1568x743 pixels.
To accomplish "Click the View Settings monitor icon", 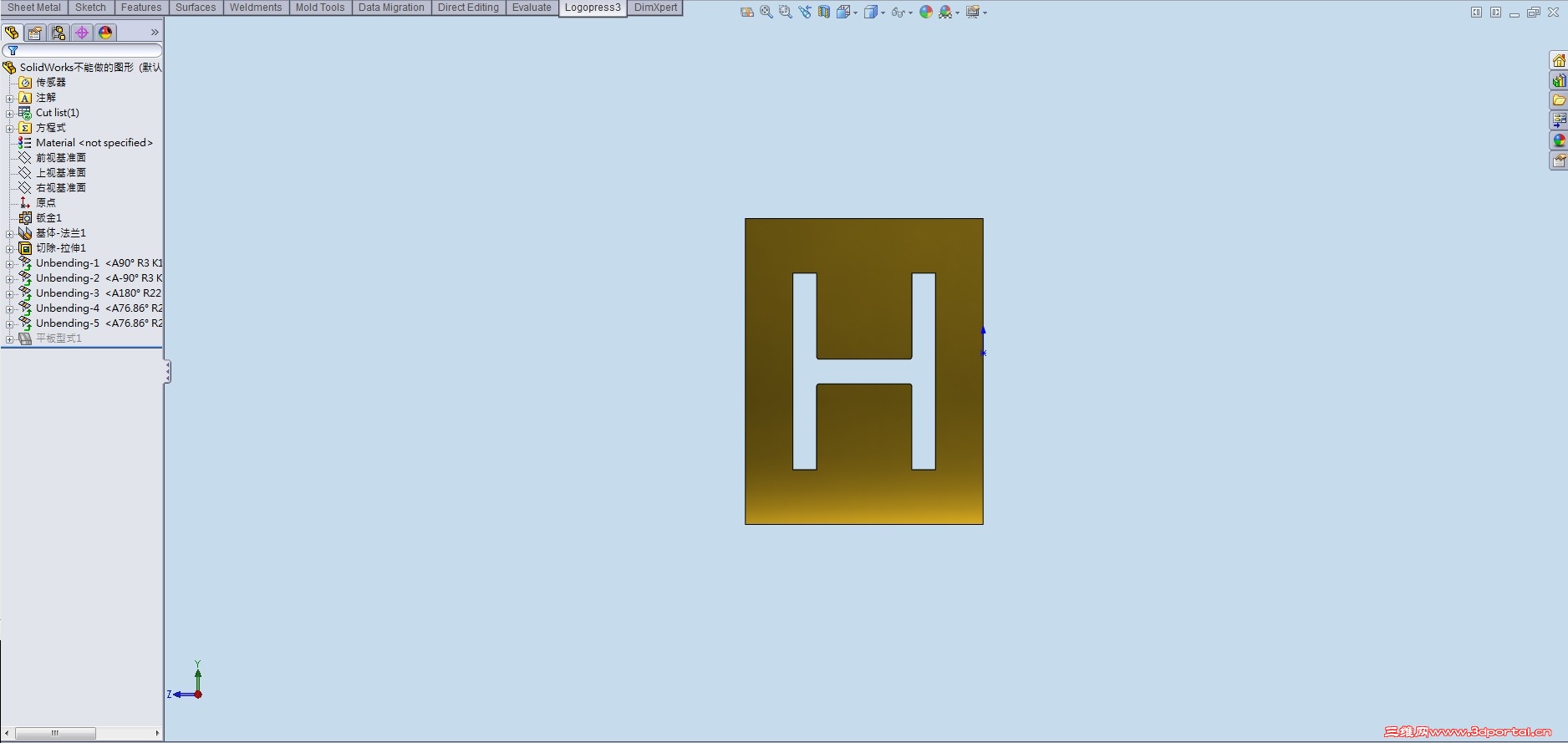I will point(973,13).
